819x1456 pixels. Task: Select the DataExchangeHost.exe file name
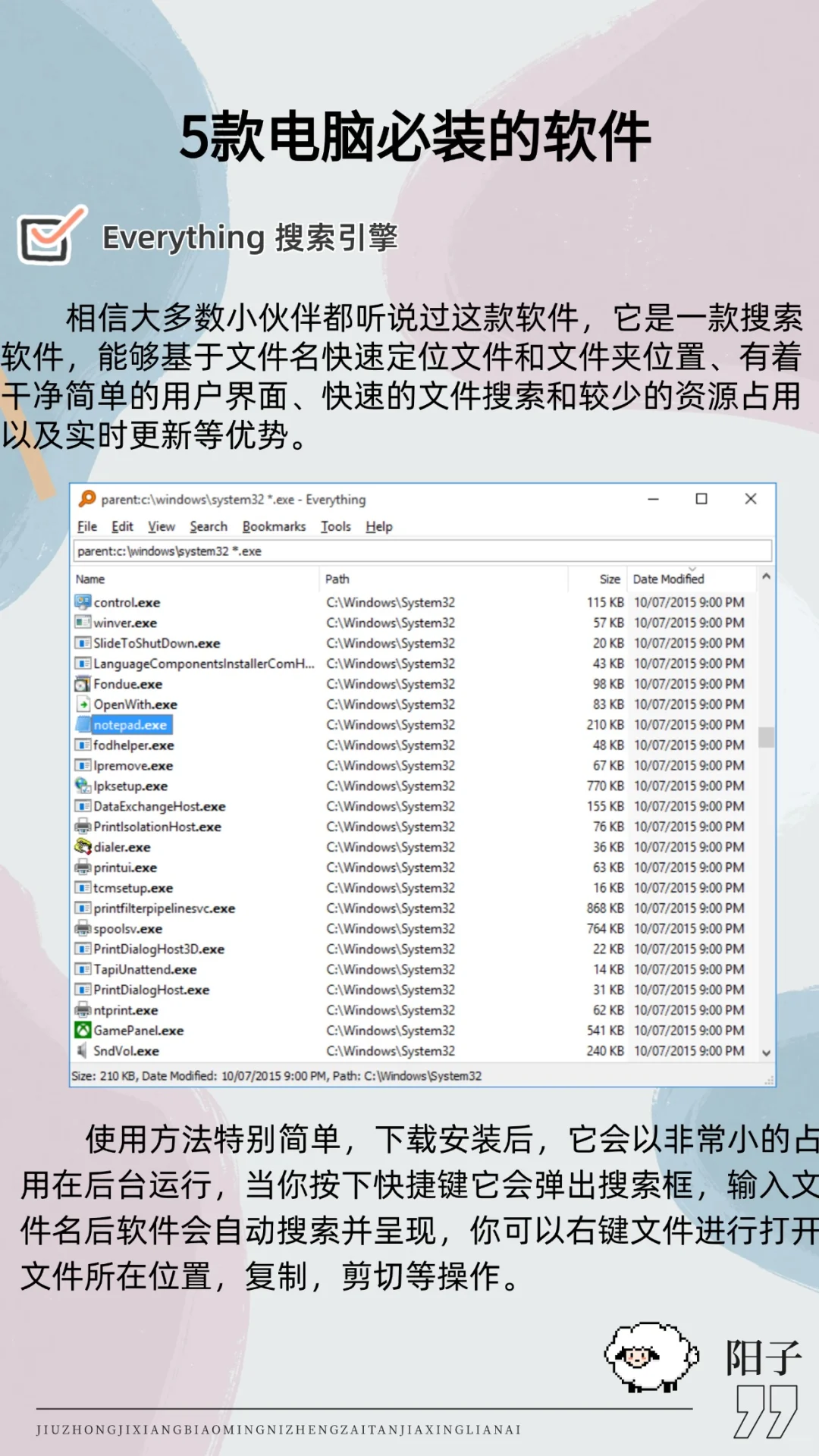point(159,806)
